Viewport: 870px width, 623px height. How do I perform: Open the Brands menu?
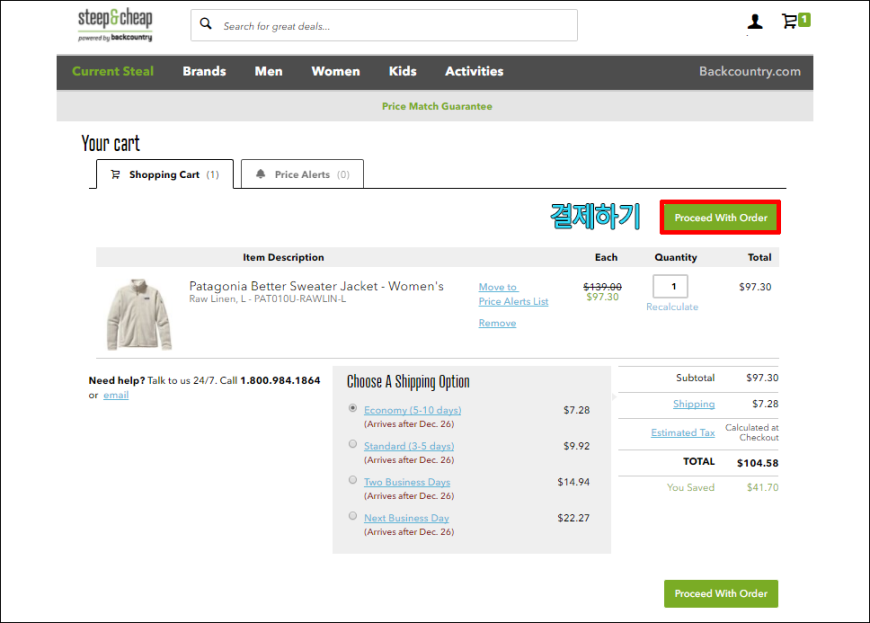(204, 72)
